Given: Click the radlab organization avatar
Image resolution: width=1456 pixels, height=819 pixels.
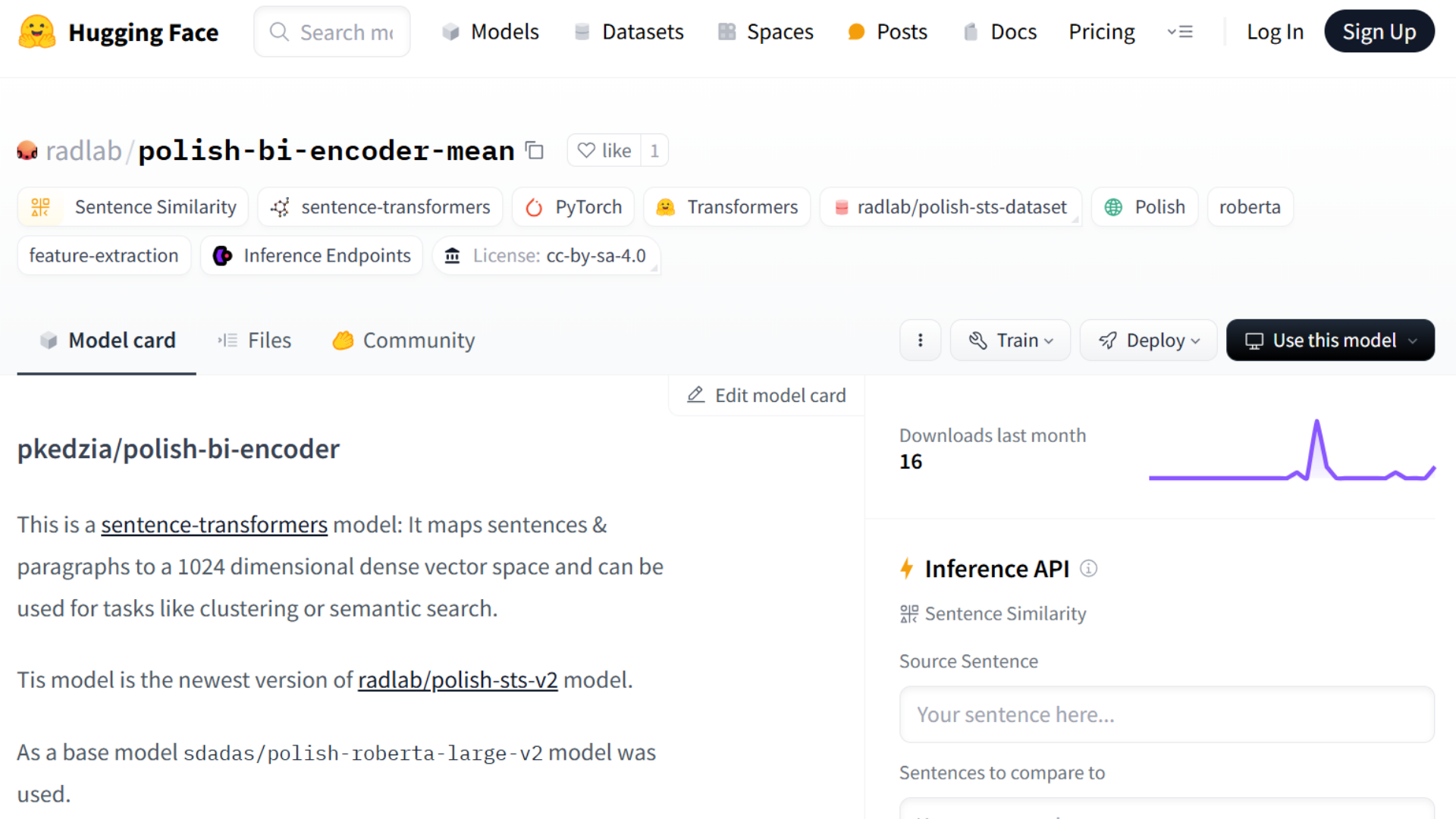Looking at the screenshot, I should point(27,150).
